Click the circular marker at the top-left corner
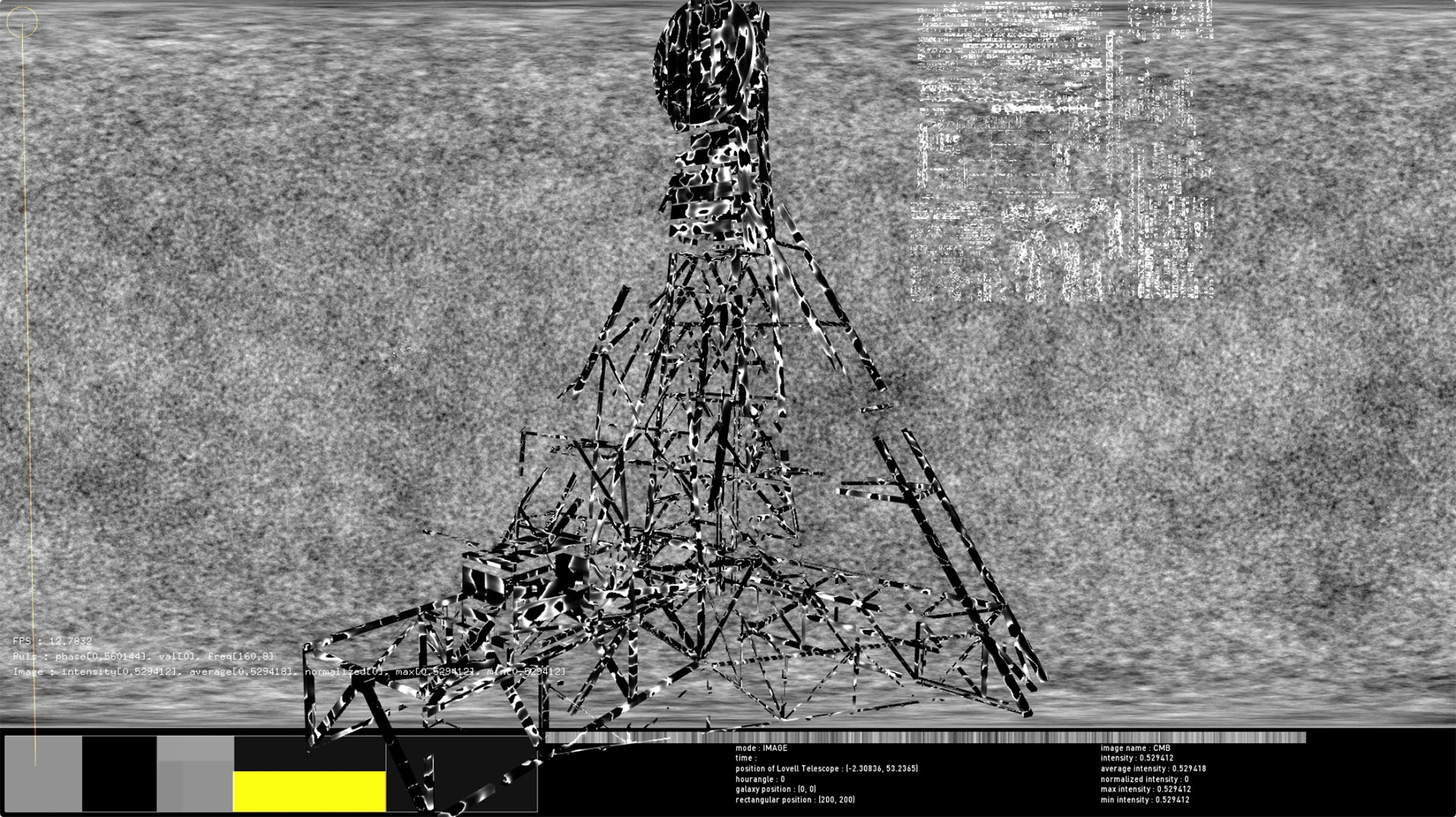1456x817 pixels. coord(23,22)
